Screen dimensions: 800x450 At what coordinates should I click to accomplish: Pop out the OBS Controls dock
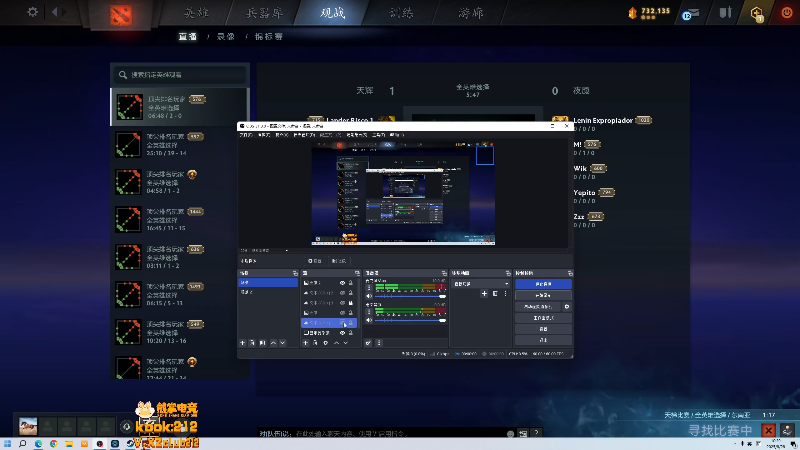[x=570, y=273]
